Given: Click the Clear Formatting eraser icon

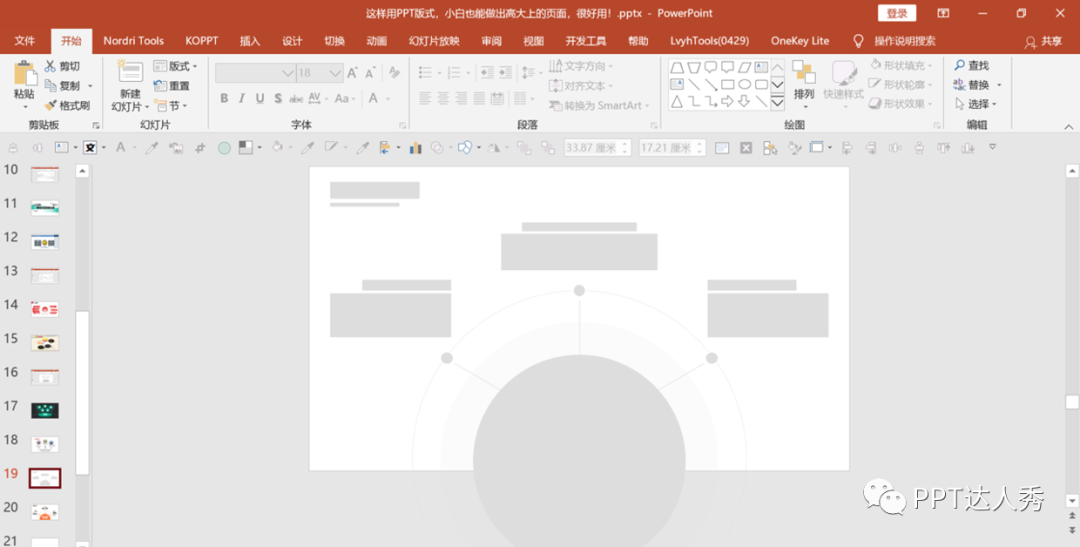Looking at the screenshot, I should click(394, 72).
